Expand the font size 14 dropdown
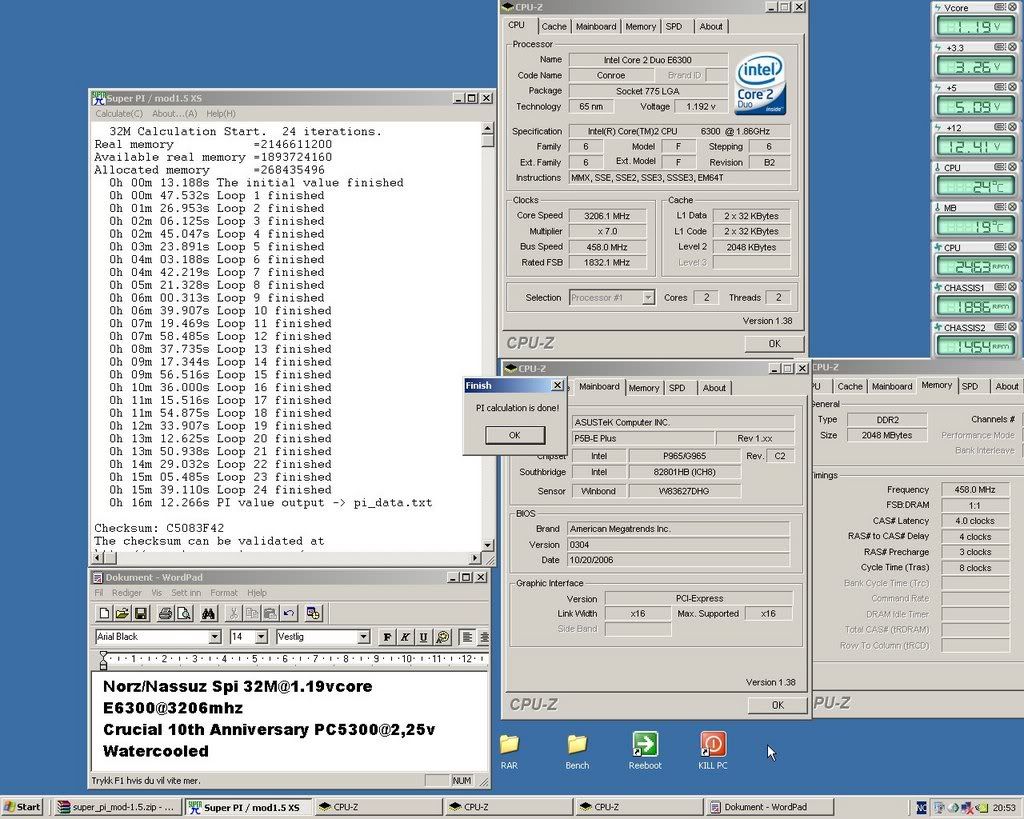 pos(261,637)
